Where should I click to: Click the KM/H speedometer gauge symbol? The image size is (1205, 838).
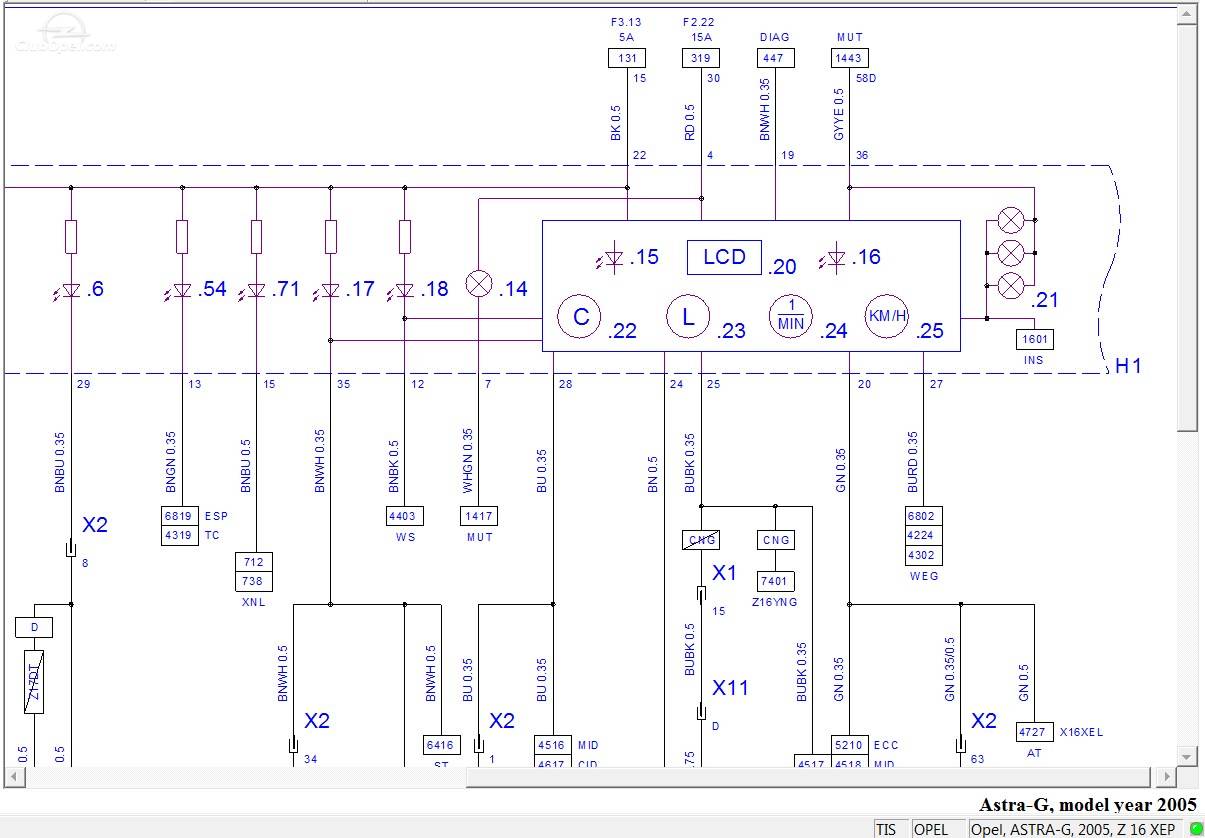pos(887,317)
